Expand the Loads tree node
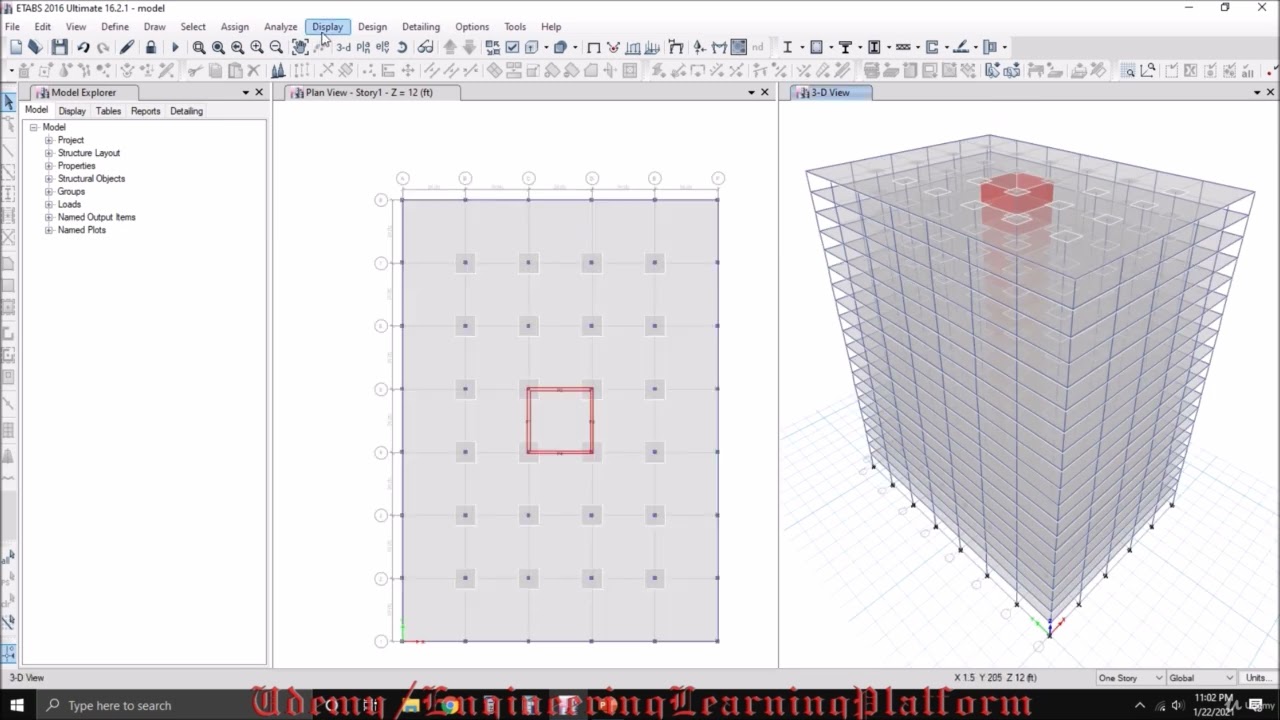This screenshot has height=720, width=1280. coord(48,204)
